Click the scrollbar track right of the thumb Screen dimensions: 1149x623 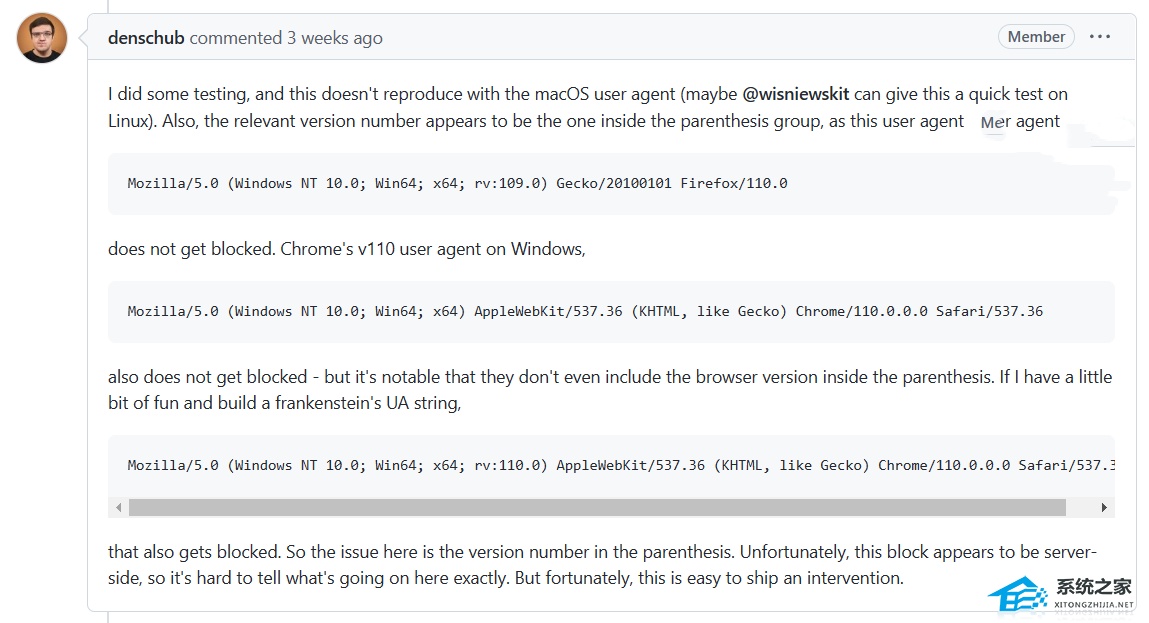1081,507
